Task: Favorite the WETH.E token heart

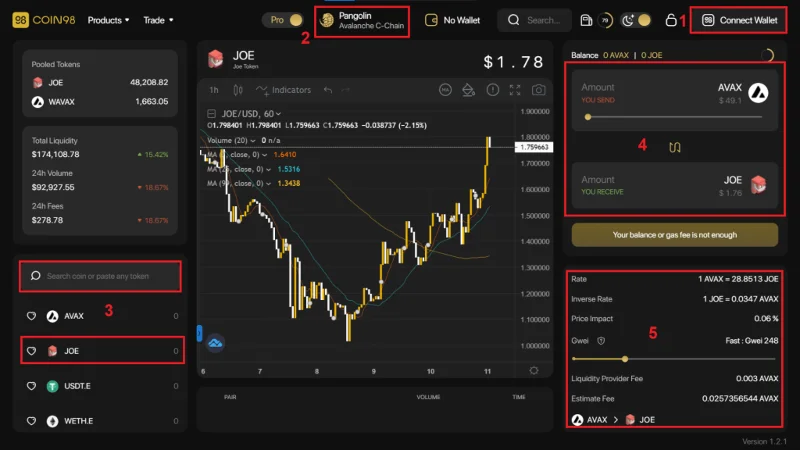Action: coord(31,421)
